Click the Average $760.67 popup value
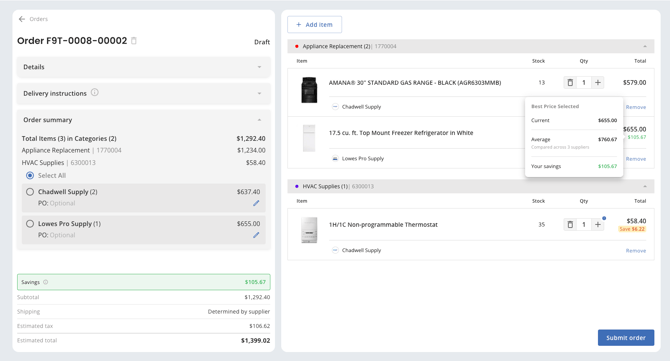670x361 pixels. click(607, 139)
